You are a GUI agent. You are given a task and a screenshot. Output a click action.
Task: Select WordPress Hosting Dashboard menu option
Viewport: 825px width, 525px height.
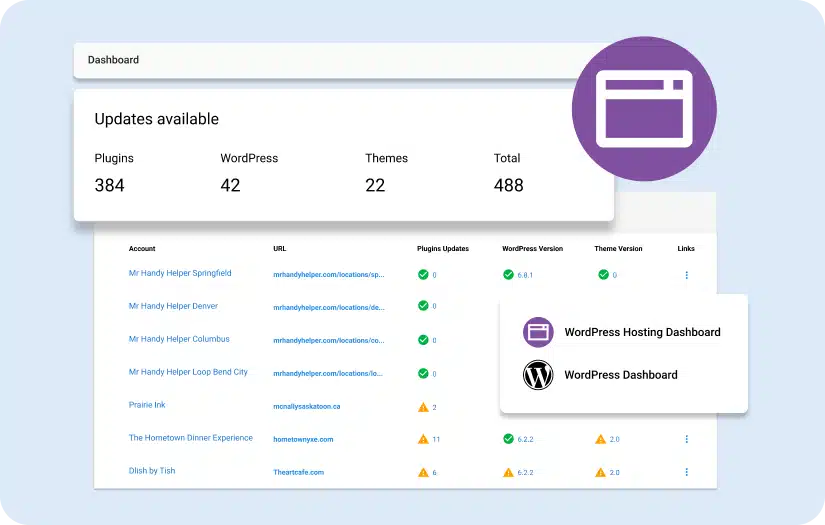[x=642, y=332]
